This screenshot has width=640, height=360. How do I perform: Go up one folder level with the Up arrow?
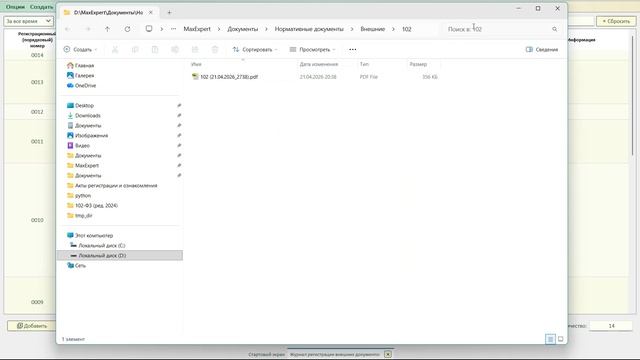click(107, 29)
